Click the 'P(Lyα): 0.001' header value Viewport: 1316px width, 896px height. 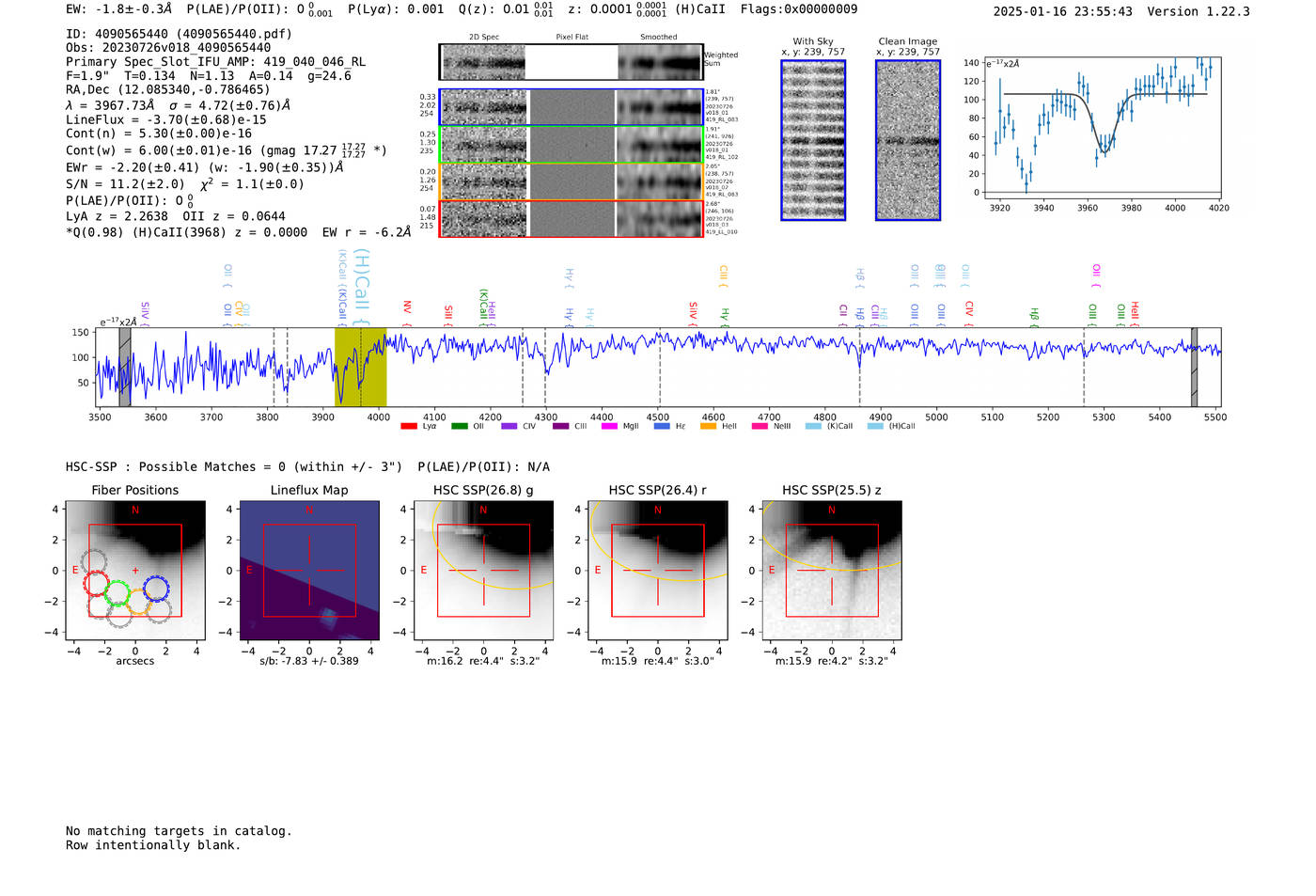pos(396,9)
